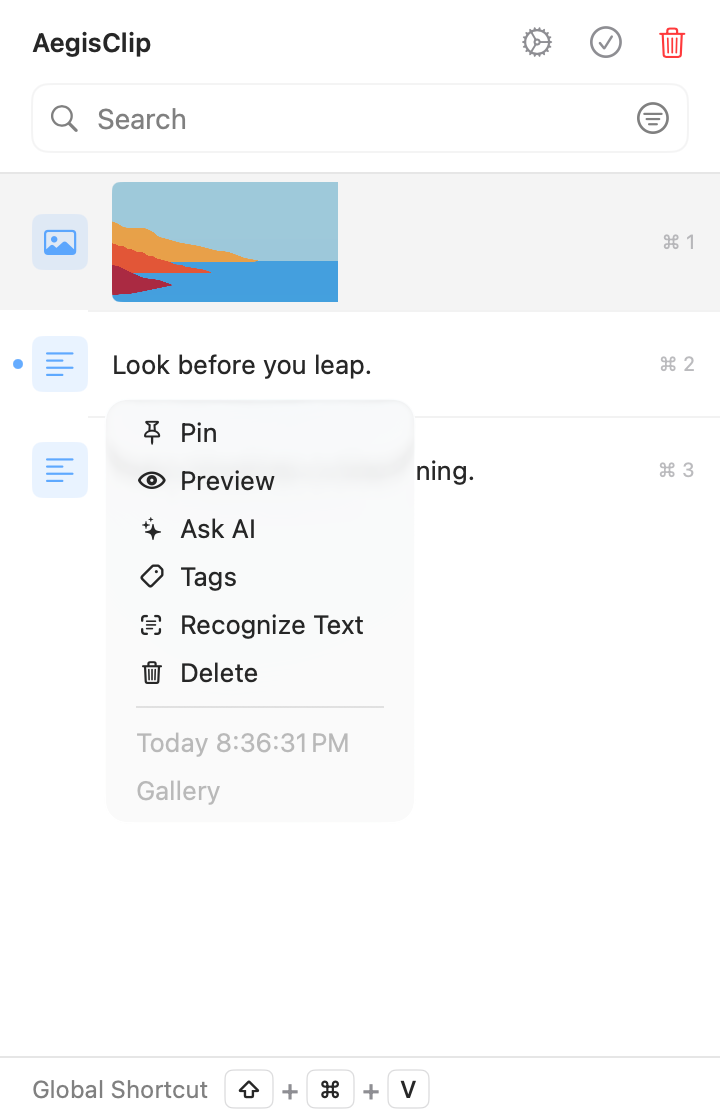720x1120 pixels.
Task: Click the tag icon in the menu
Action: pos(151,576)
